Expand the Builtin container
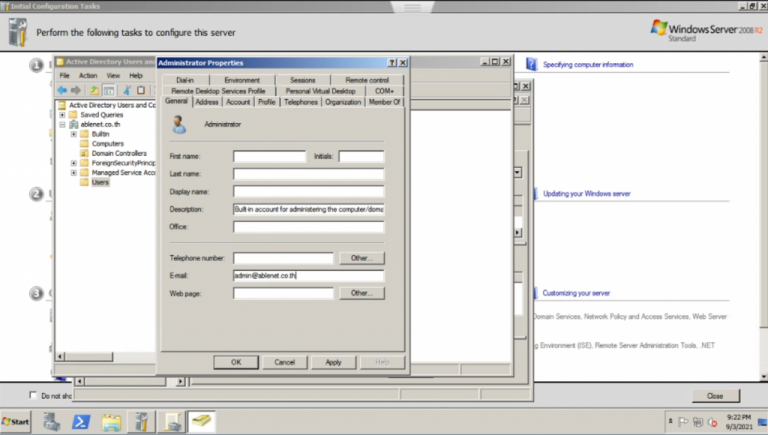Viewport: 768px width, 435px height. [x=73, y=134]
